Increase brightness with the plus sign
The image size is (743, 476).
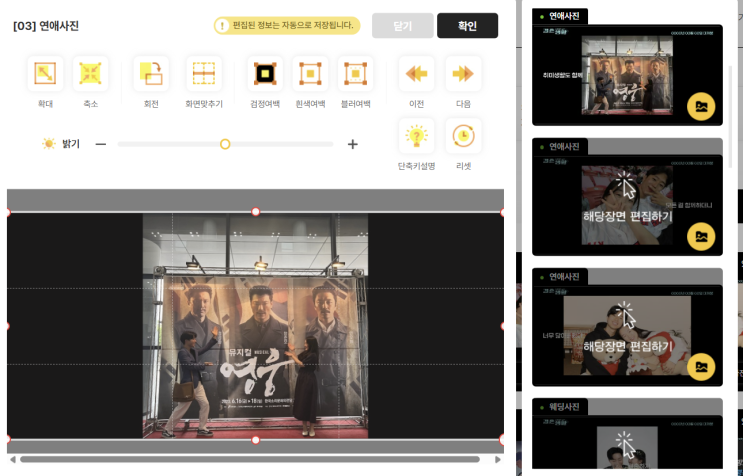tap(353, 144)
